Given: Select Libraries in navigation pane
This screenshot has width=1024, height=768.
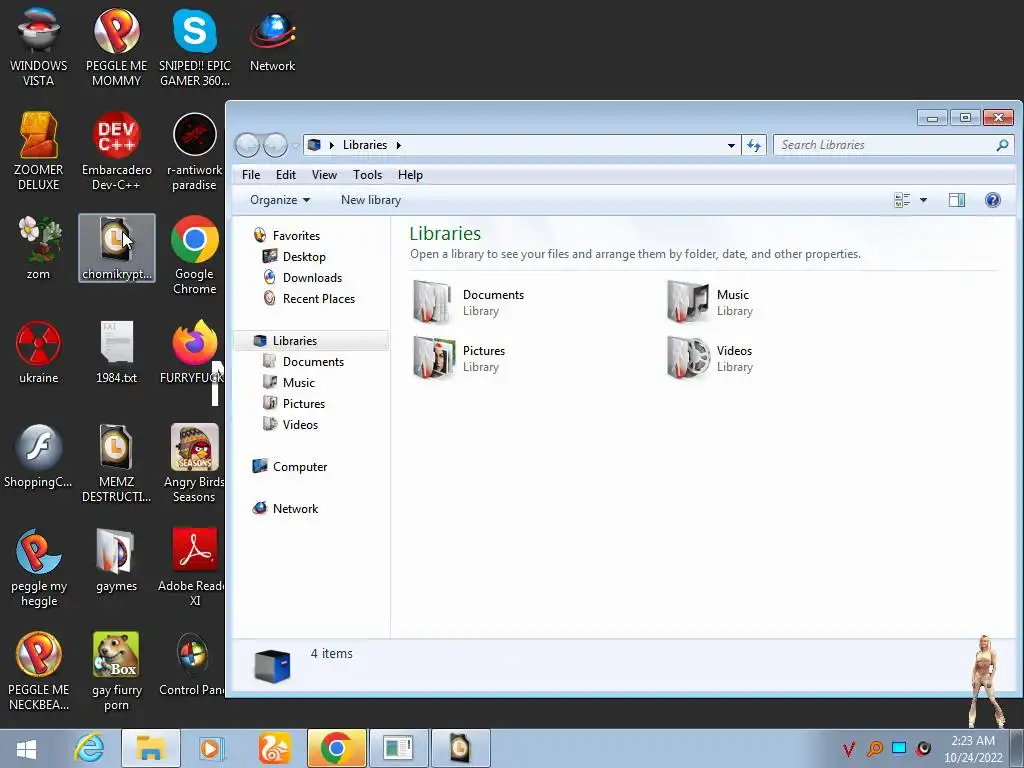Looking at the screenshot, I should pos(312,341).
